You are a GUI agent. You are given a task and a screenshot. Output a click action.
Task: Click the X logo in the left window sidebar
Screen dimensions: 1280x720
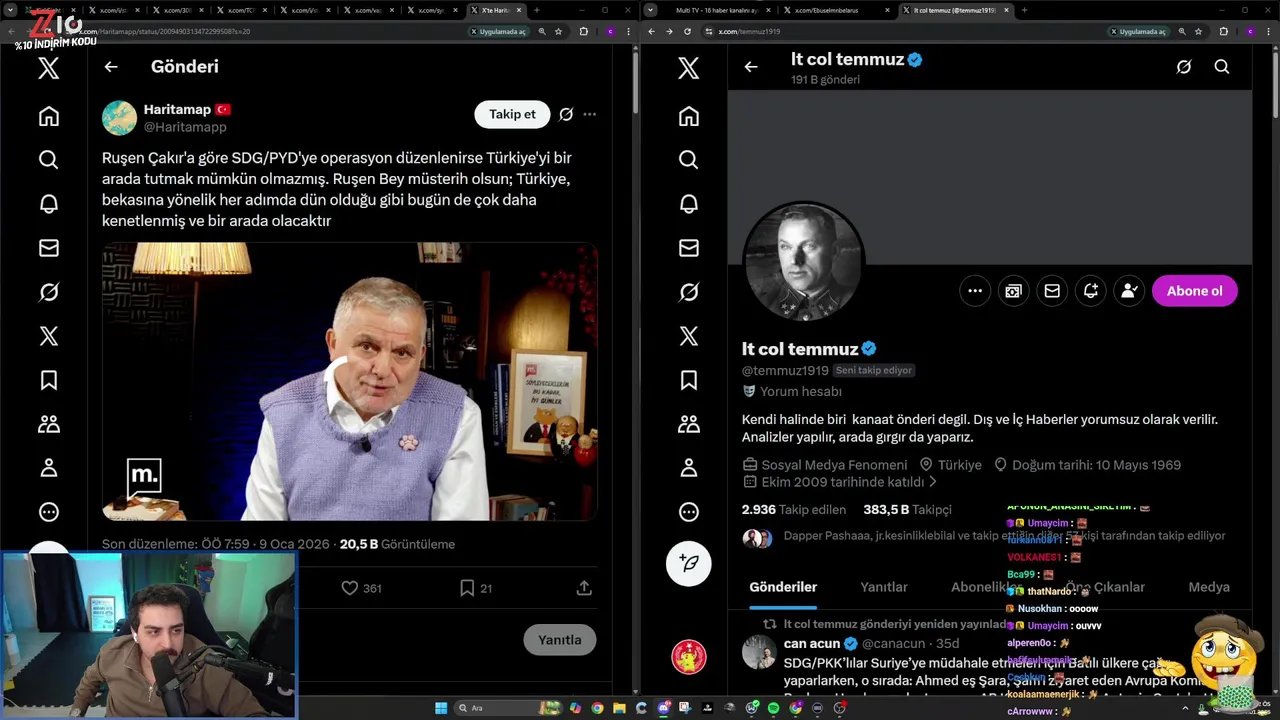[48, 68]
